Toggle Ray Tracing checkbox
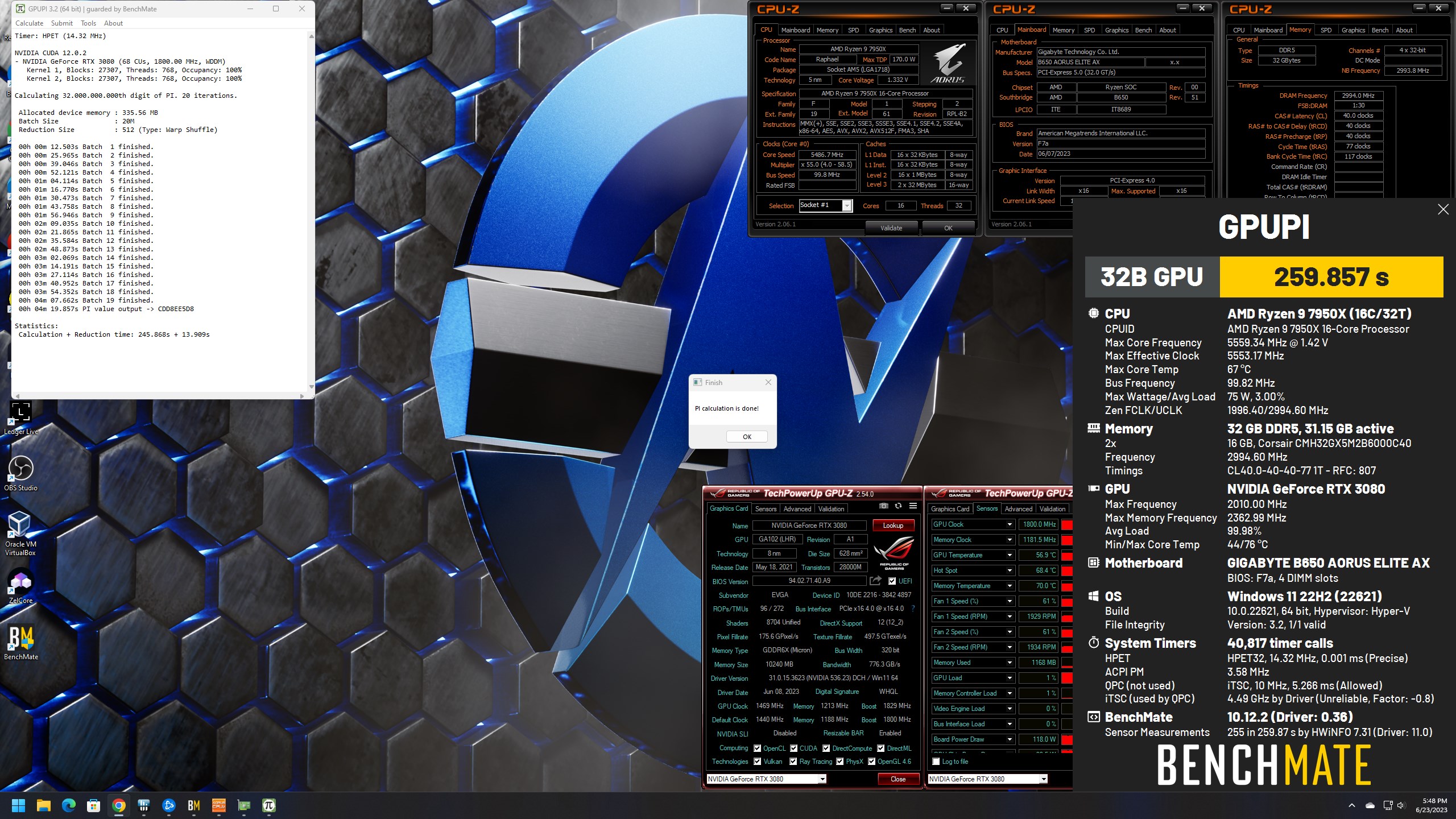This screenshot has height=819, width=1456. click(793, 762)
